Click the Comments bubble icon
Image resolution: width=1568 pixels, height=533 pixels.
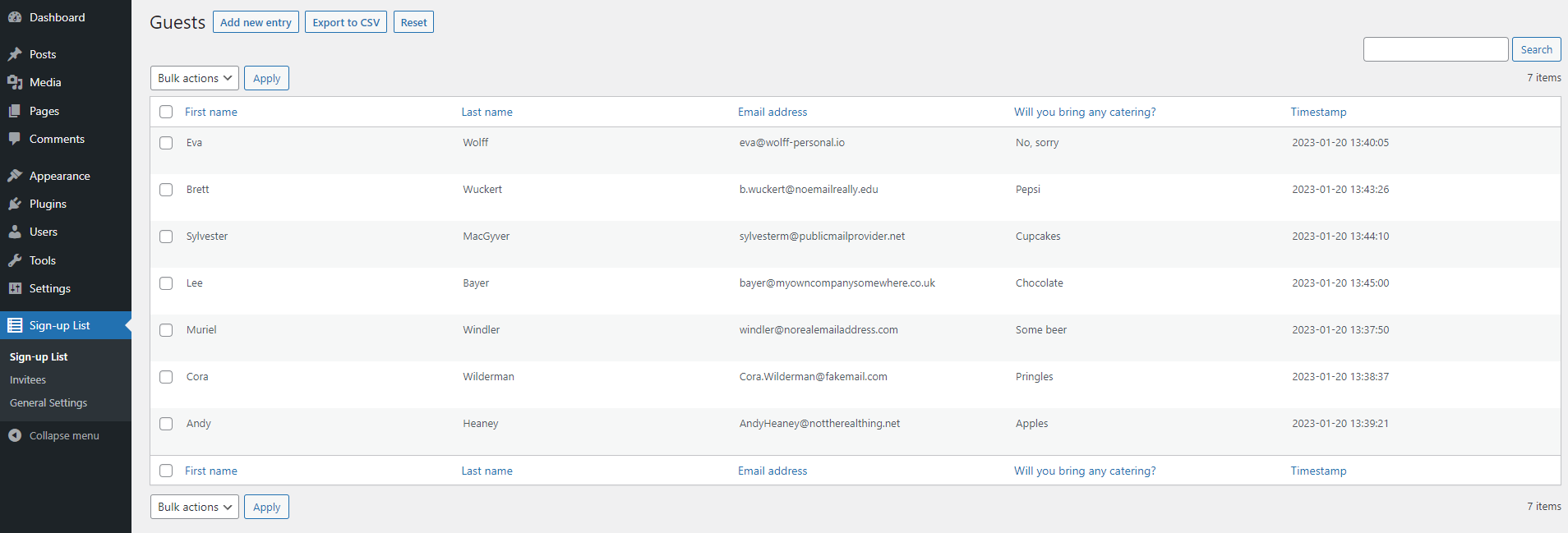[15, 139]
